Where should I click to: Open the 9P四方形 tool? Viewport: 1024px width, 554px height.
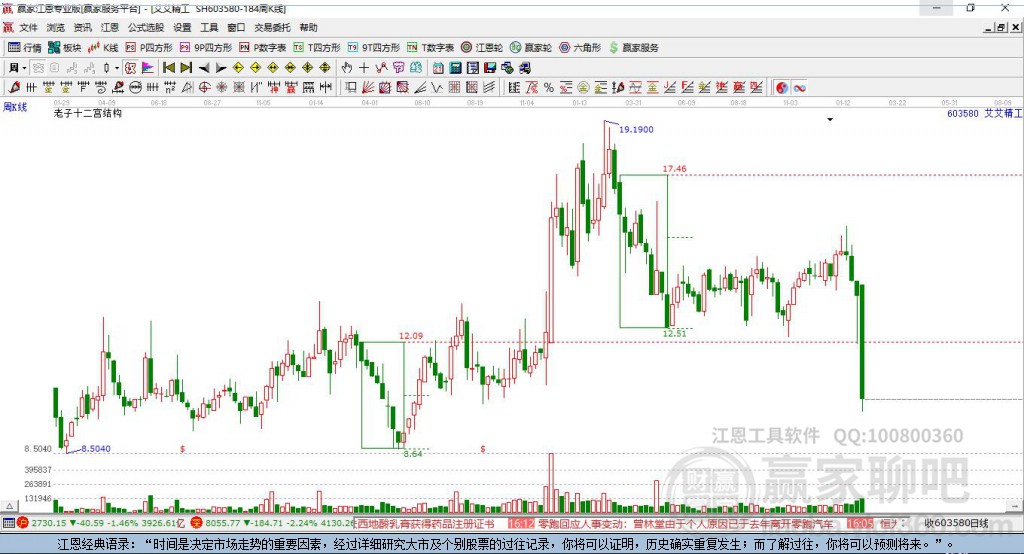pyautogui.click(x=206, y=48)
